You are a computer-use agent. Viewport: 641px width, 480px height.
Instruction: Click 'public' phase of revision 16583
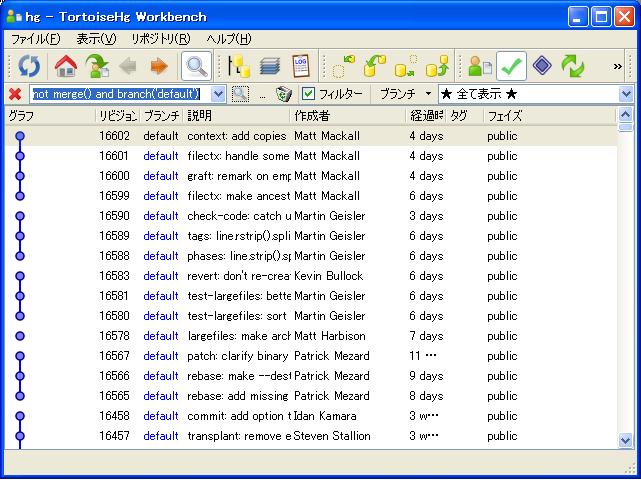pos(502,276)
